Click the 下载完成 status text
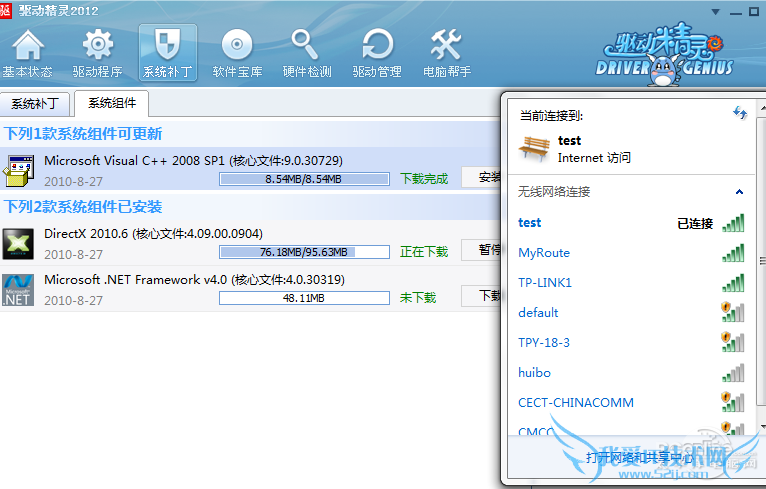 424,179
